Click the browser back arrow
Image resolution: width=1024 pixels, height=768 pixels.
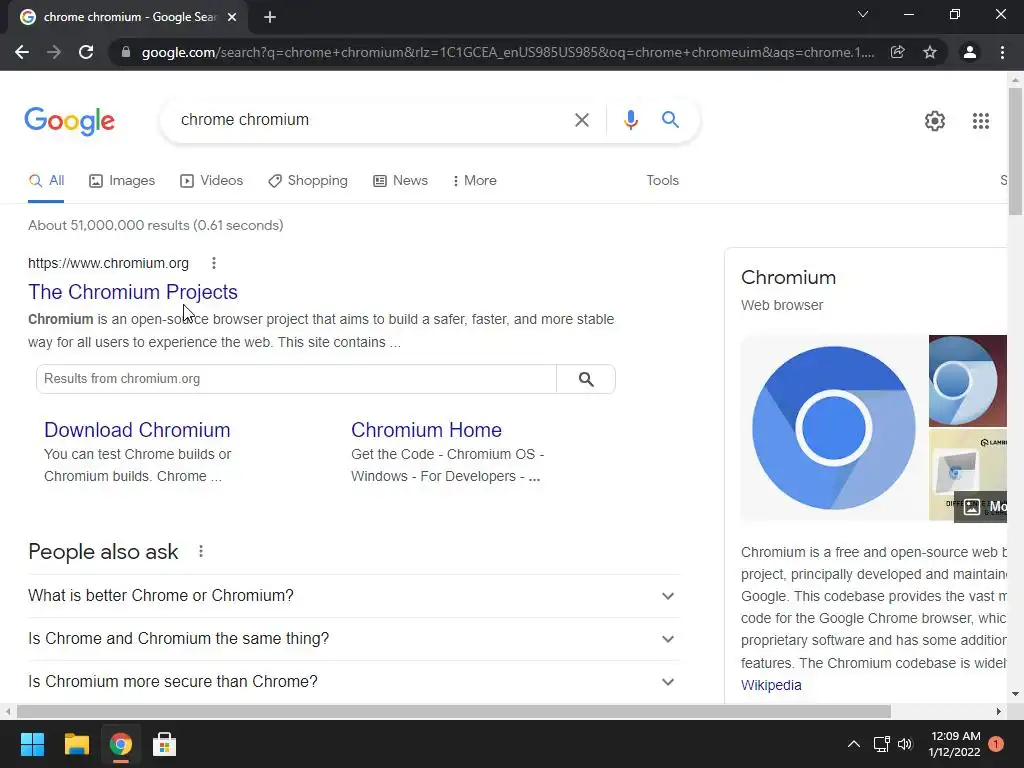tap(22, 52)
